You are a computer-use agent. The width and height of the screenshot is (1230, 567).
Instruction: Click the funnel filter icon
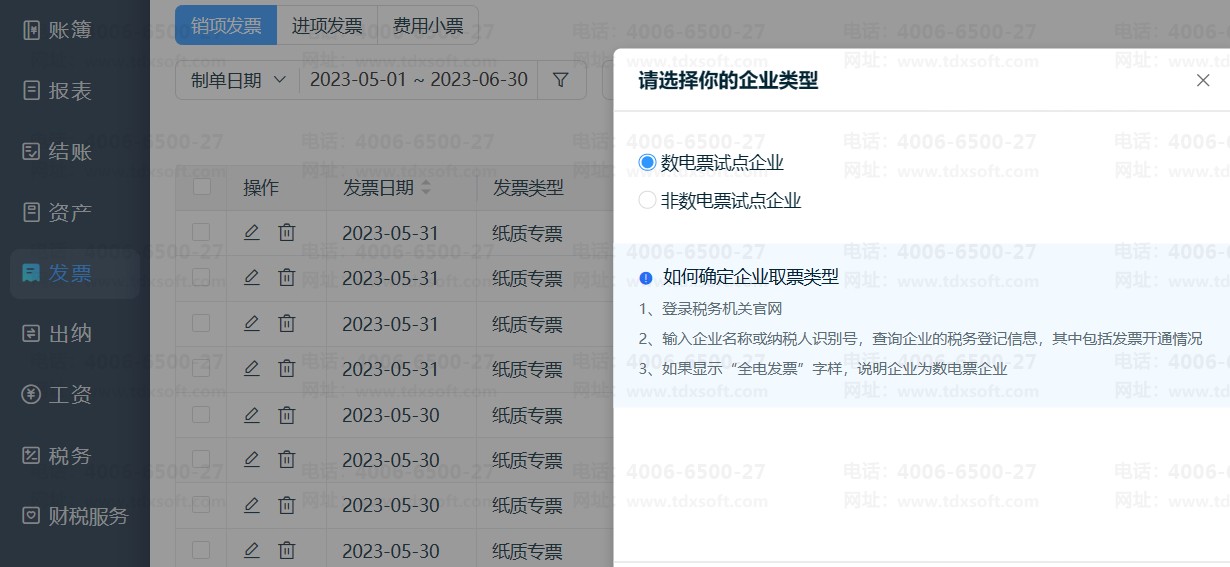pyautogui.click(x=561, y=80)
